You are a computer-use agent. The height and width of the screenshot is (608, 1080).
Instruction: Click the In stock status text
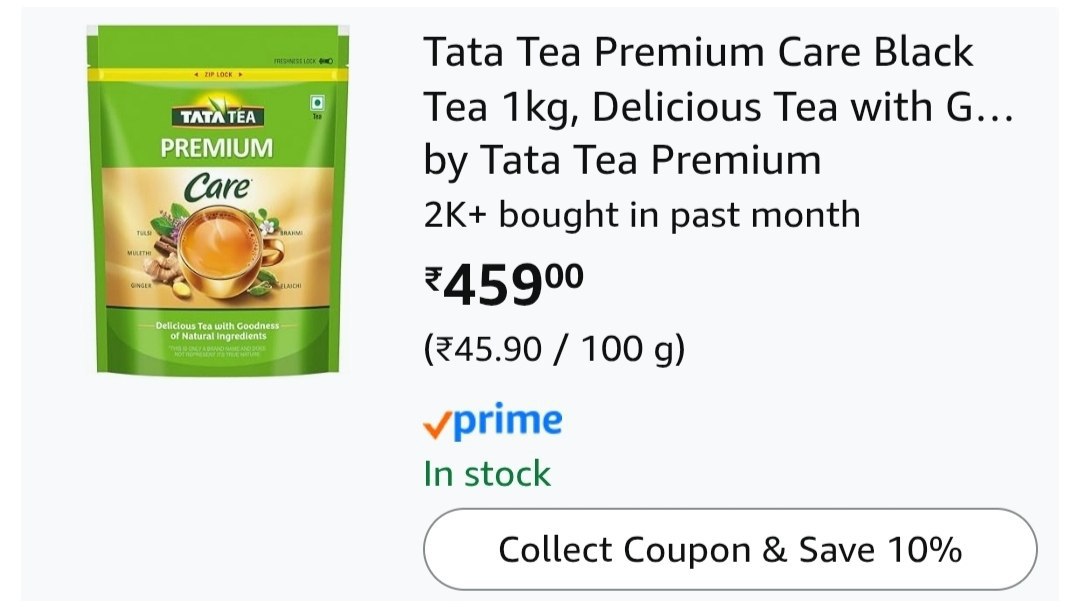point(487,474)
